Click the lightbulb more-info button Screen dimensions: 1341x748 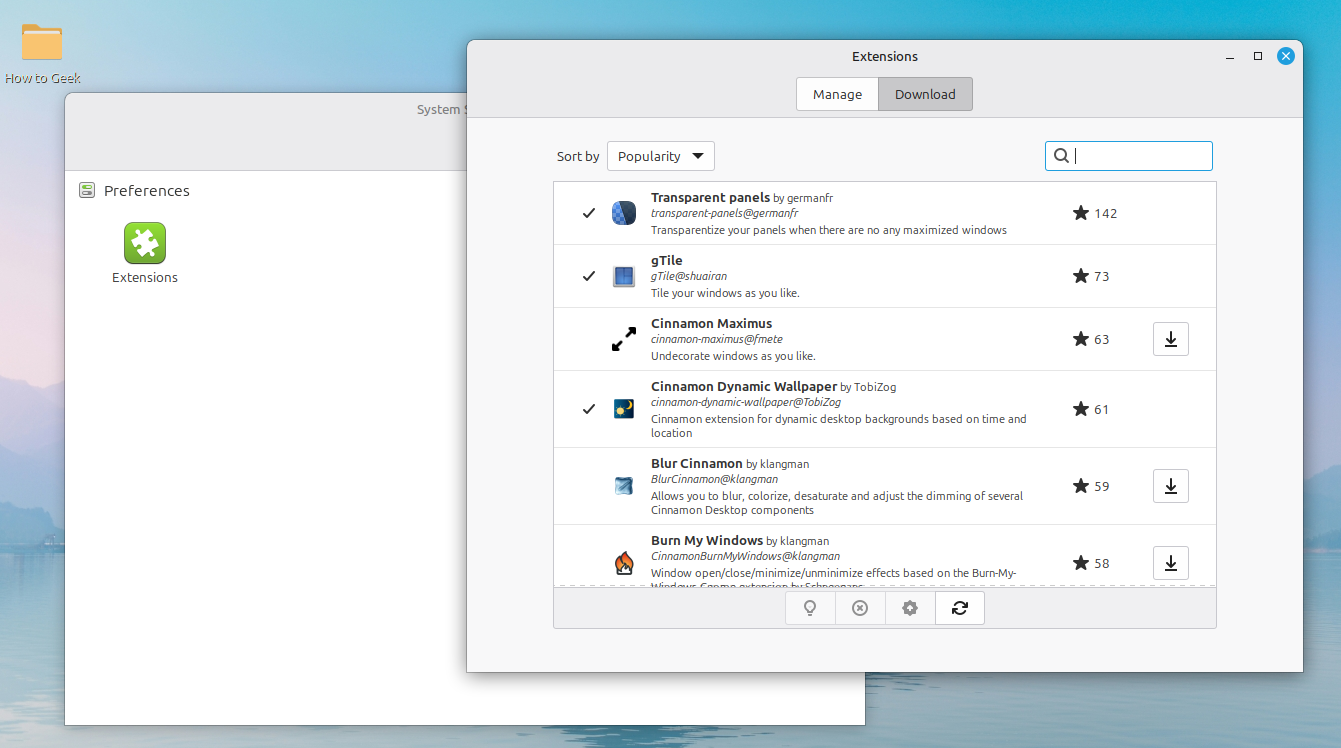coord(810,608)
